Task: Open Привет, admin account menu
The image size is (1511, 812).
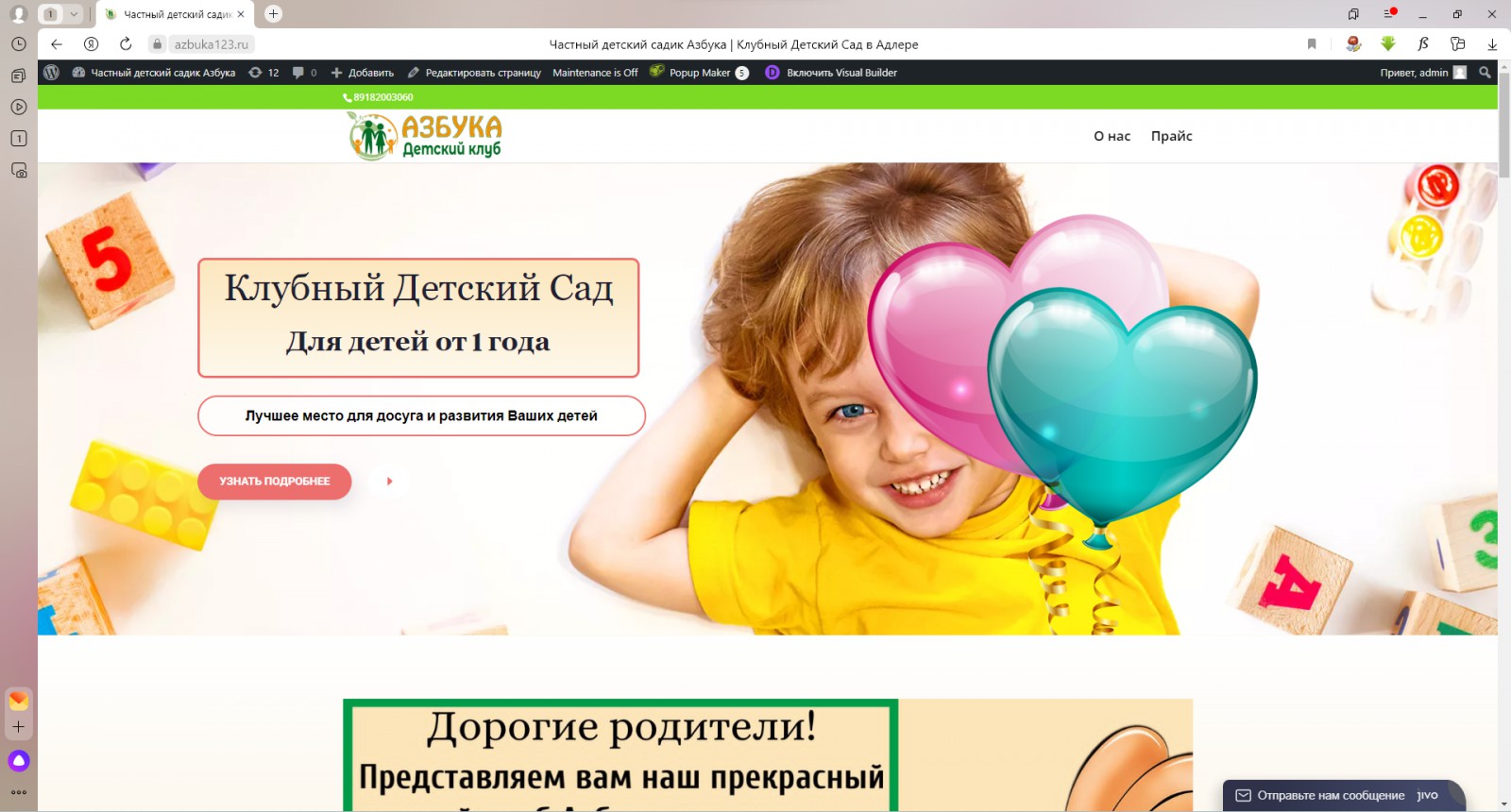Action: 1423,73
